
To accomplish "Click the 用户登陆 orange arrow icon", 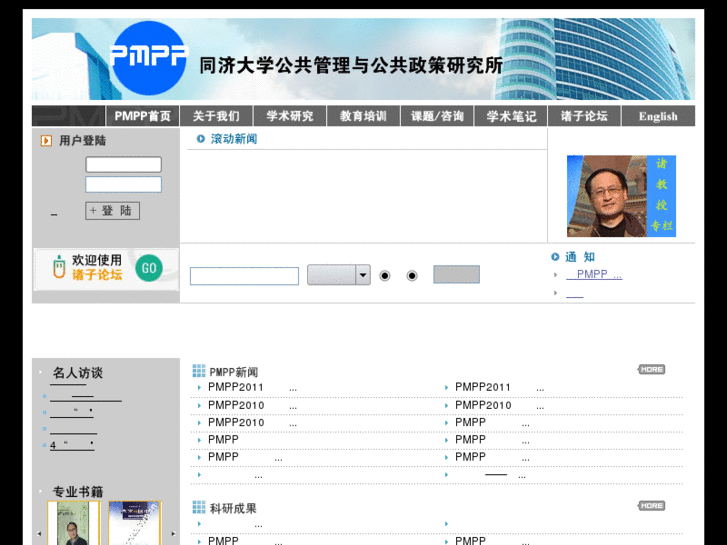I will 46,141.
